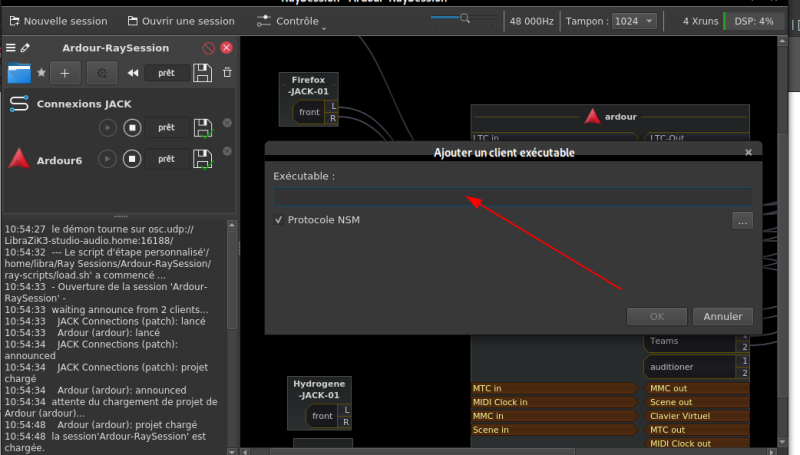Image resolution: width=800 pixels, height=455 pixels.
Task: Click the patchbay horizontal scrollbar
Action: pos(422,451)
